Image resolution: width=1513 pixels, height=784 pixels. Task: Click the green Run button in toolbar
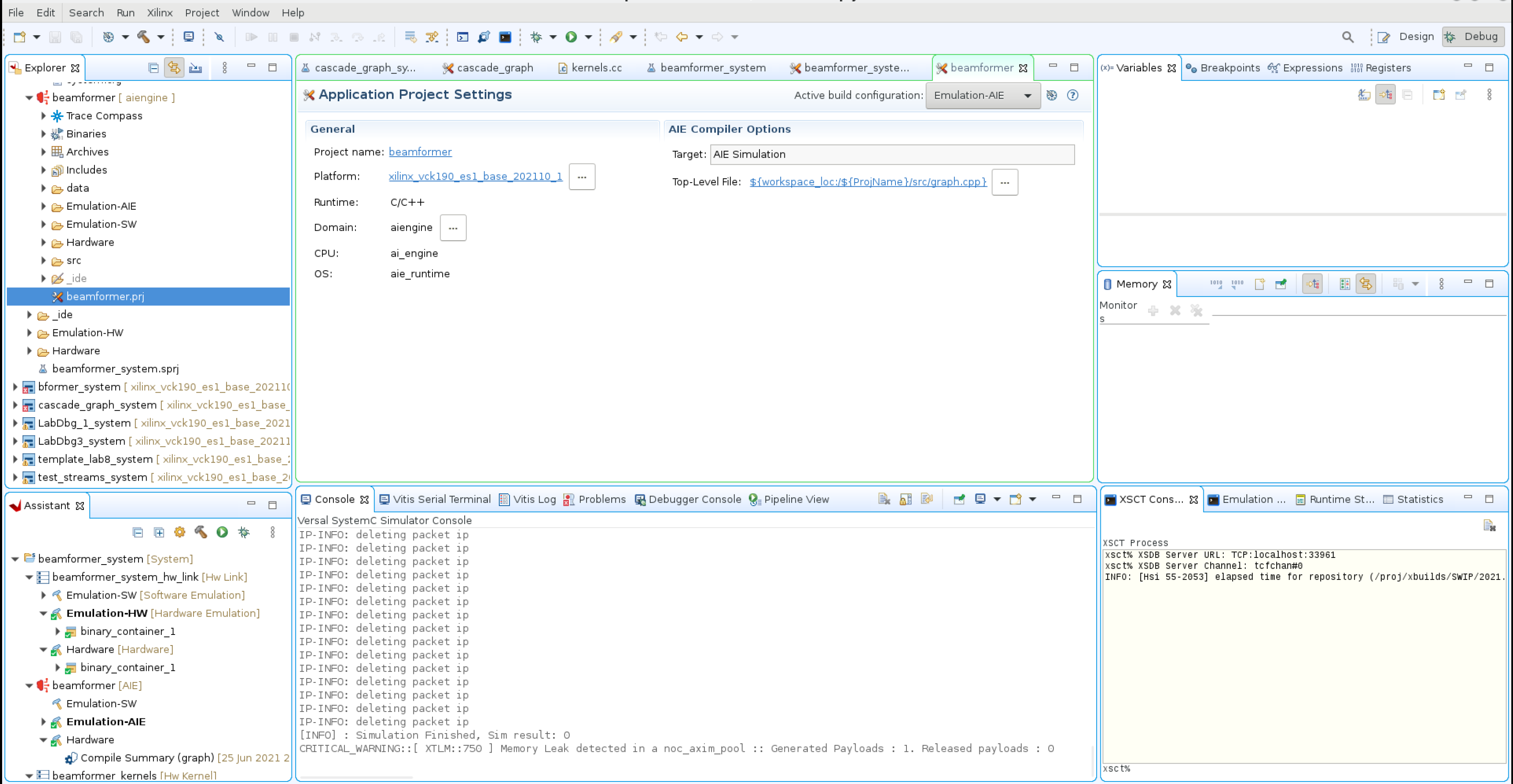[x=571, y=36]
